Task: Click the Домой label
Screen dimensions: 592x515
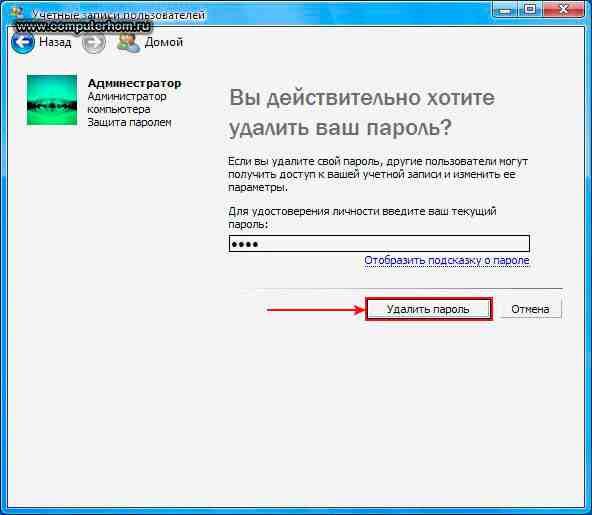Action: click(163, 42)
